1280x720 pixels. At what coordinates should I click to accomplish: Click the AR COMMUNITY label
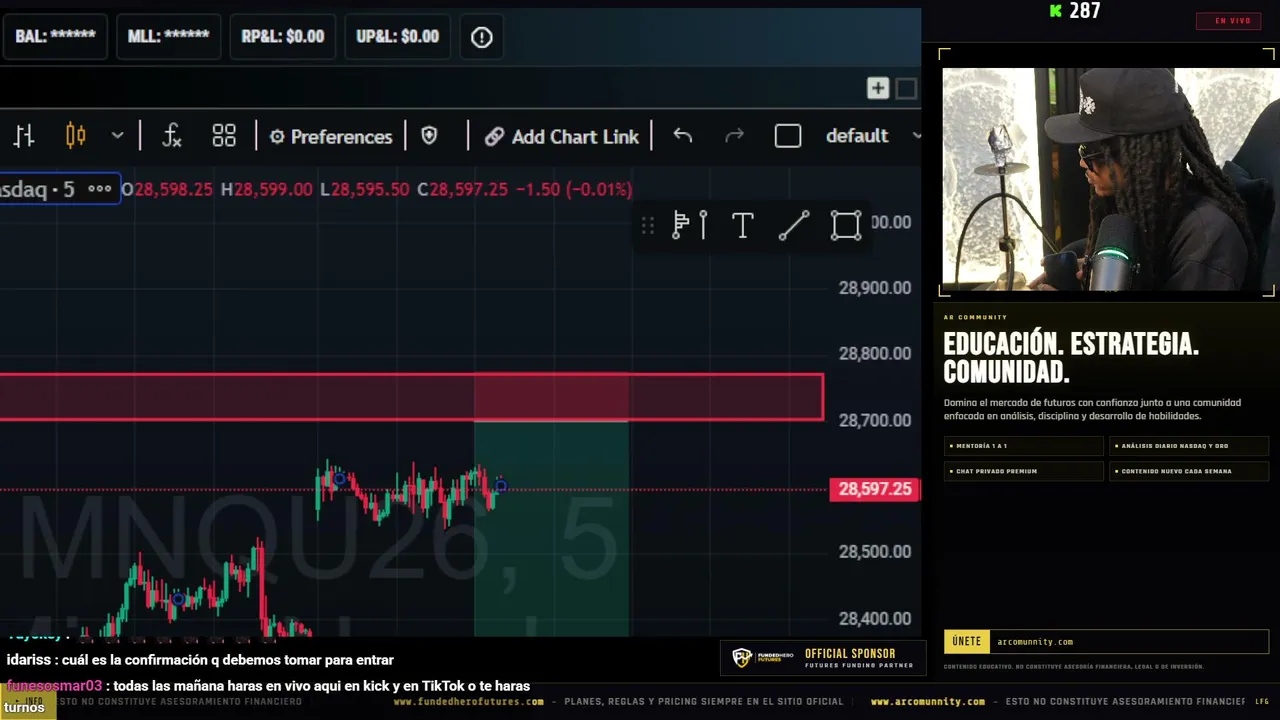click(975, 317)
